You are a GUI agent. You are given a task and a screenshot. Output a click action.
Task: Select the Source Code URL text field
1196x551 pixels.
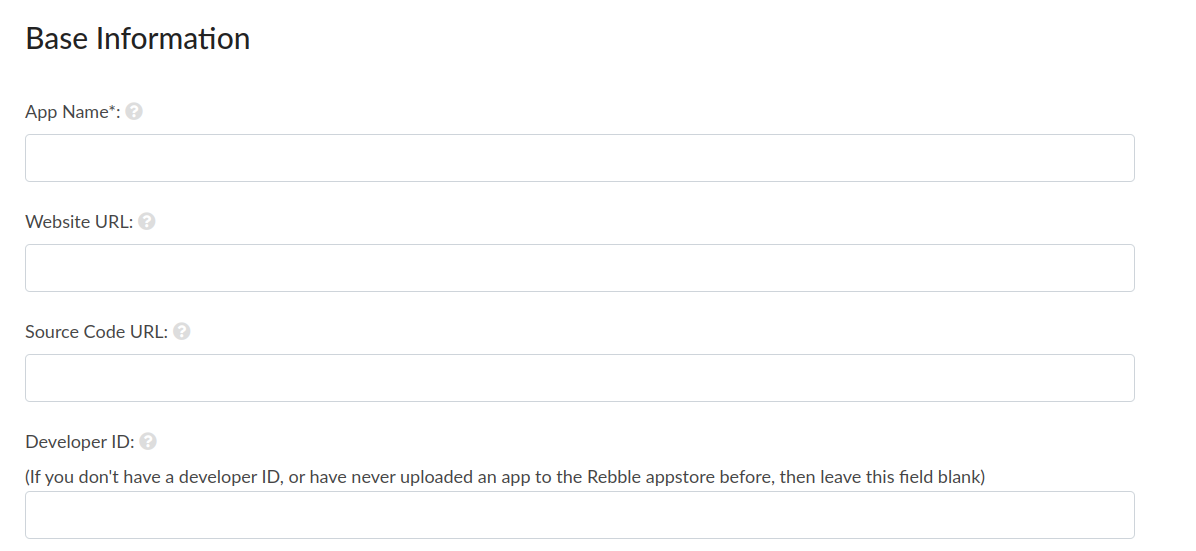[580, 378]
